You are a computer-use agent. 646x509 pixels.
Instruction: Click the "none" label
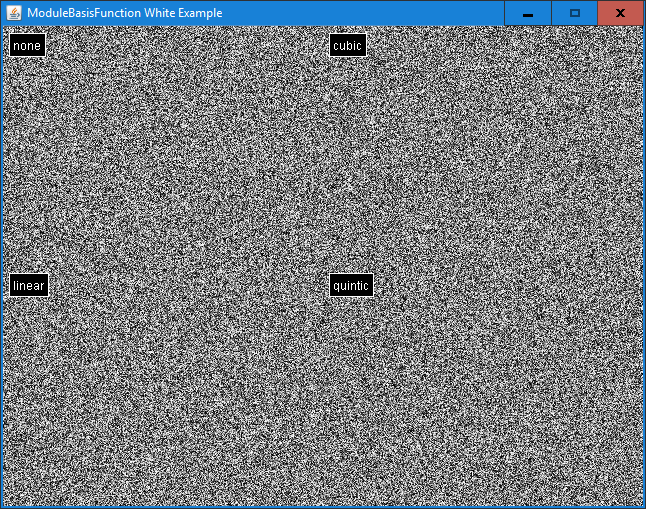pos(27,46)
